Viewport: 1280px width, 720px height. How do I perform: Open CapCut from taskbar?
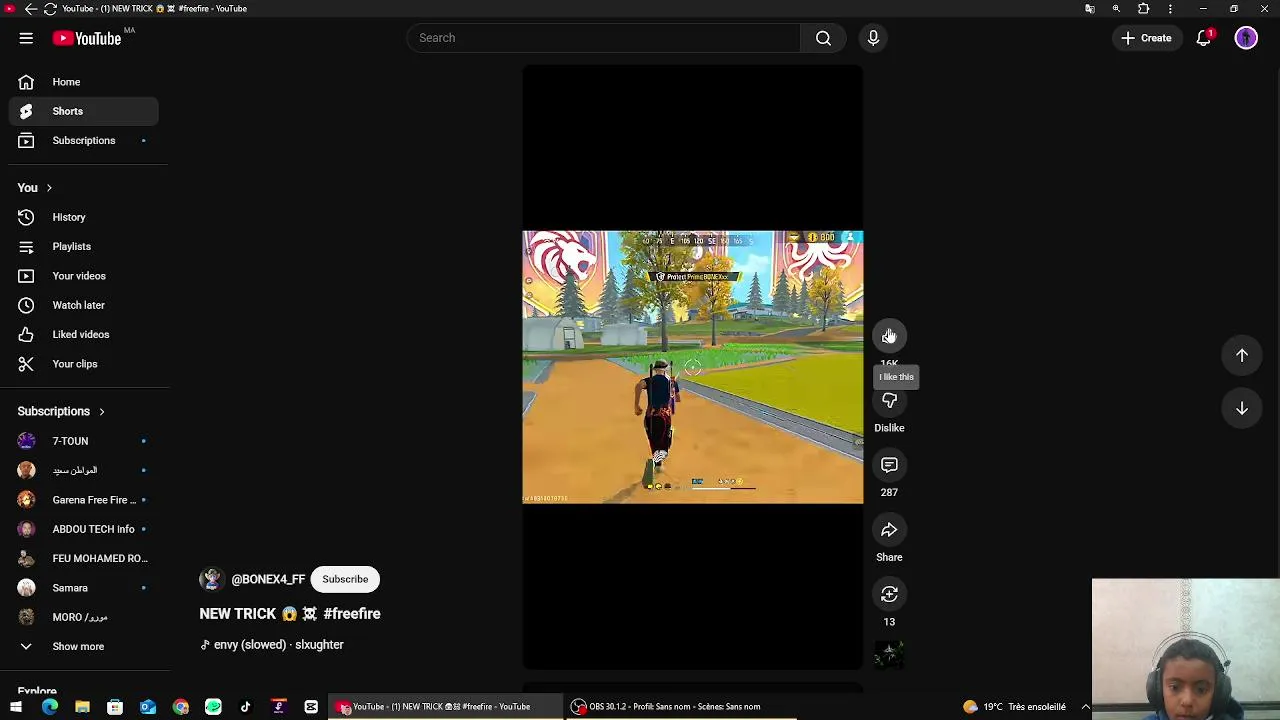(311, 707)
